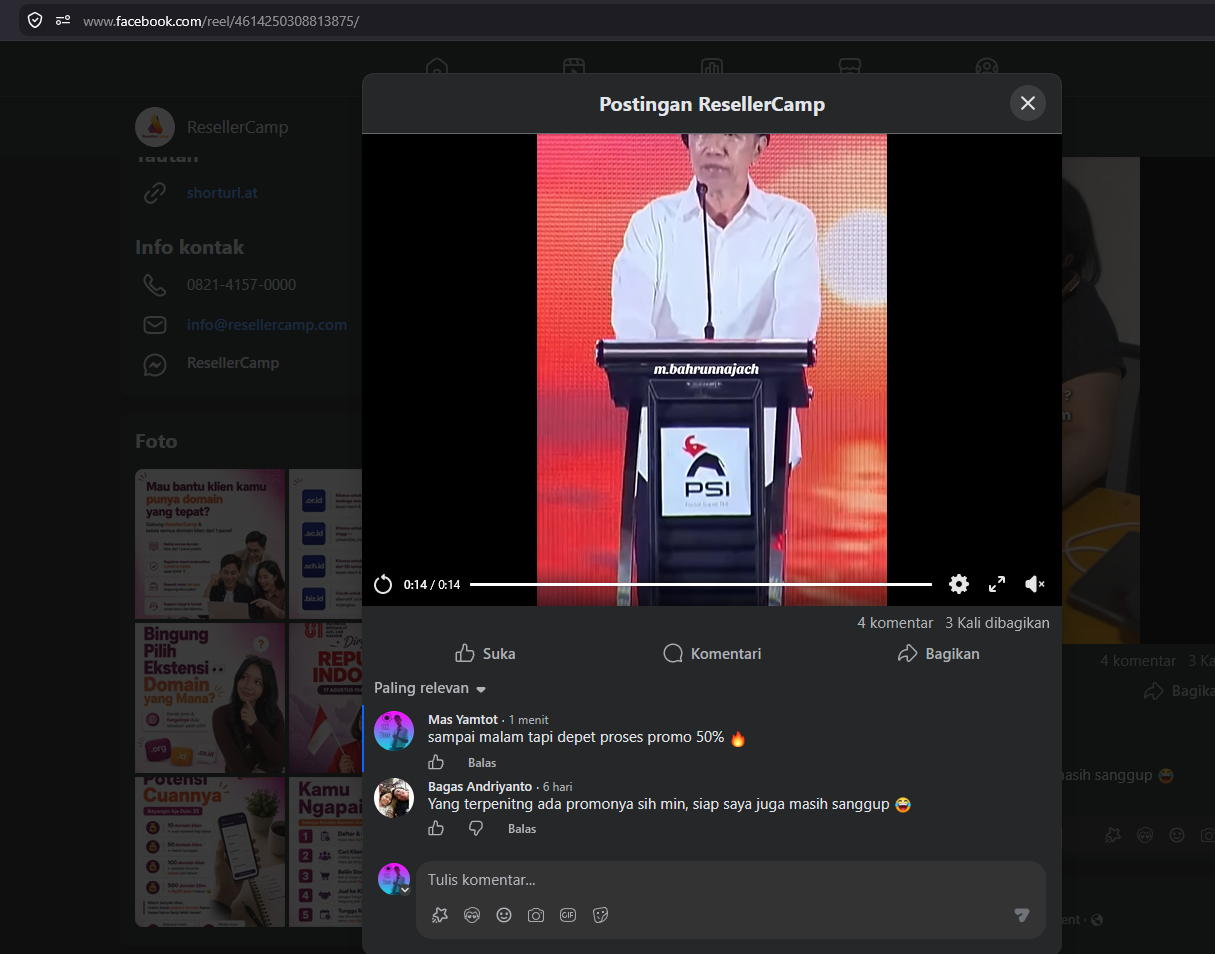Click '4 komentar' on the background post
The width and height of the screenshot is (1215, 954).
[x=1138, y=661]
